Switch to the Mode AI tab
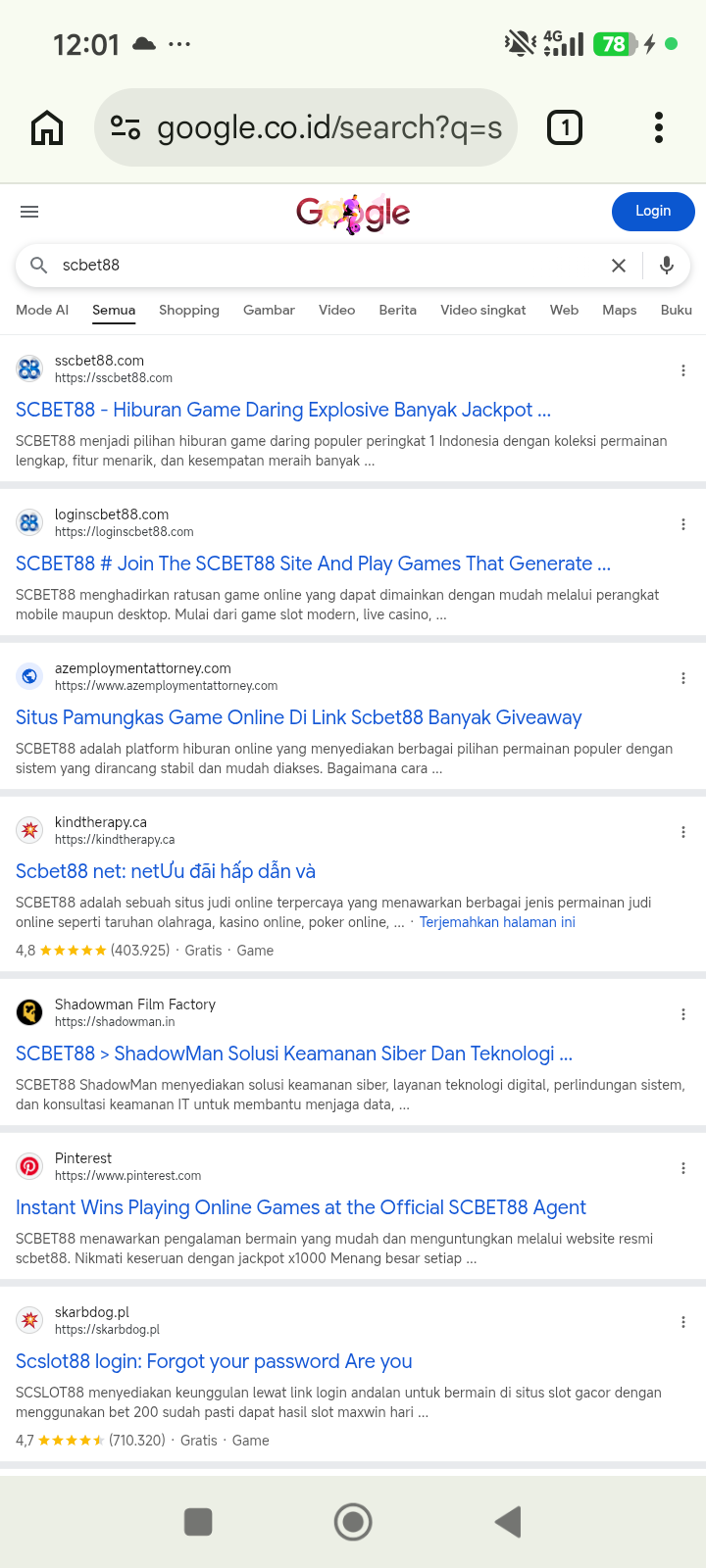The height and width of the screenshot is (1568, 706). [x=42, y=310]
